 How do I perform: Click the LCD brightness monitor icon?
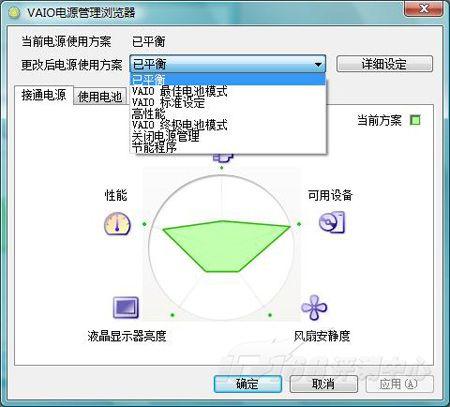(126, 308)
